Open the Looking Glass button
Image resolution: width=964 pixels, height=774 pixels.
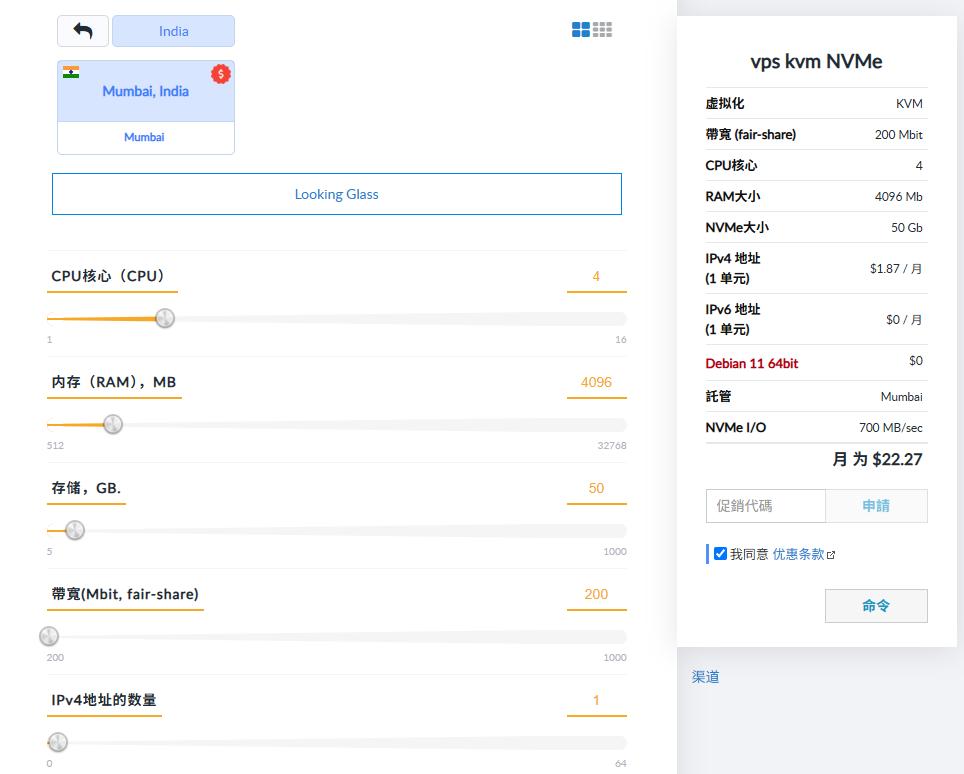(x=336, y=194)
